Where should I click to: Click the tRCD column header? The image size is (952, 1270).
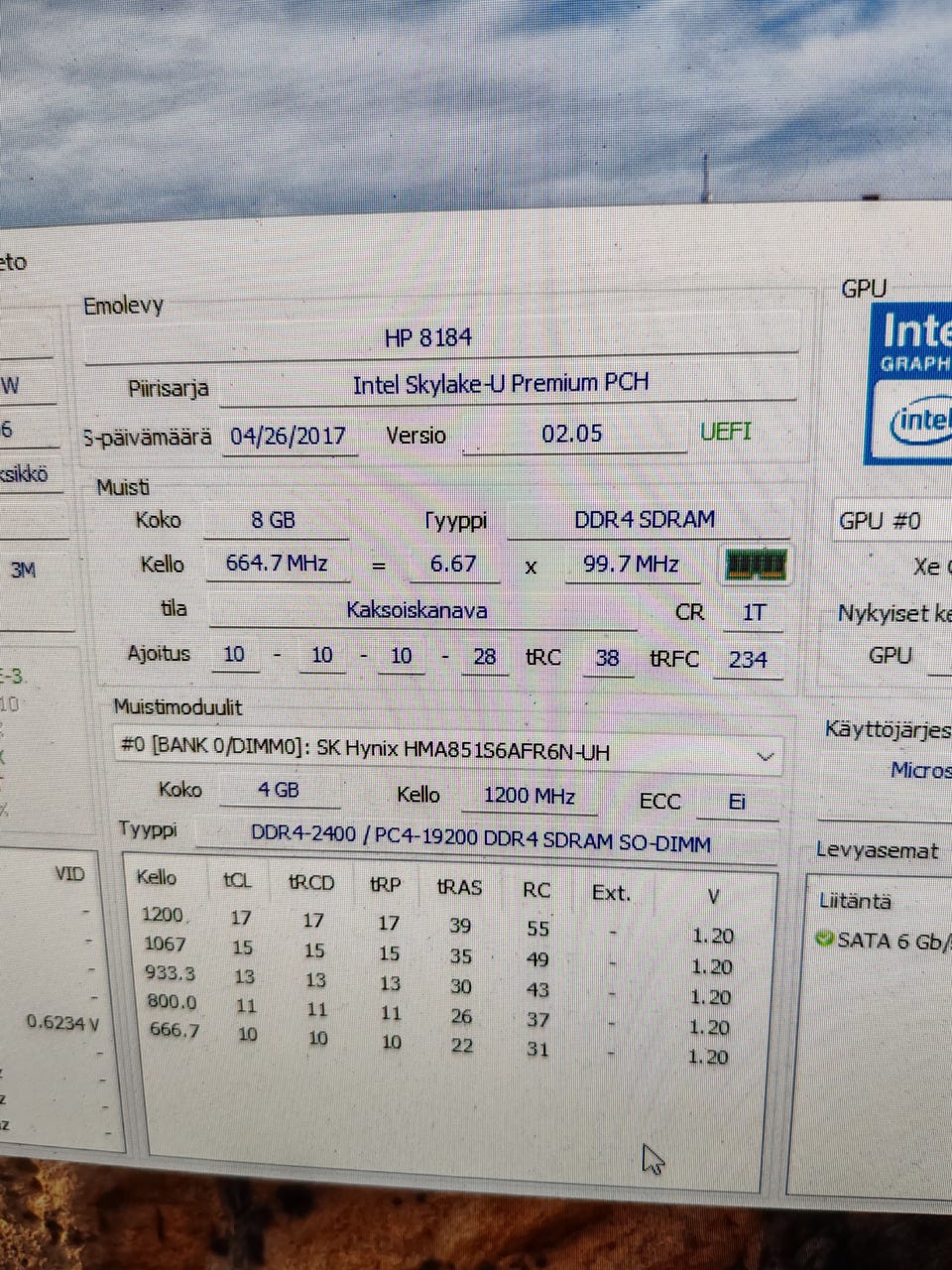[311, 882]
